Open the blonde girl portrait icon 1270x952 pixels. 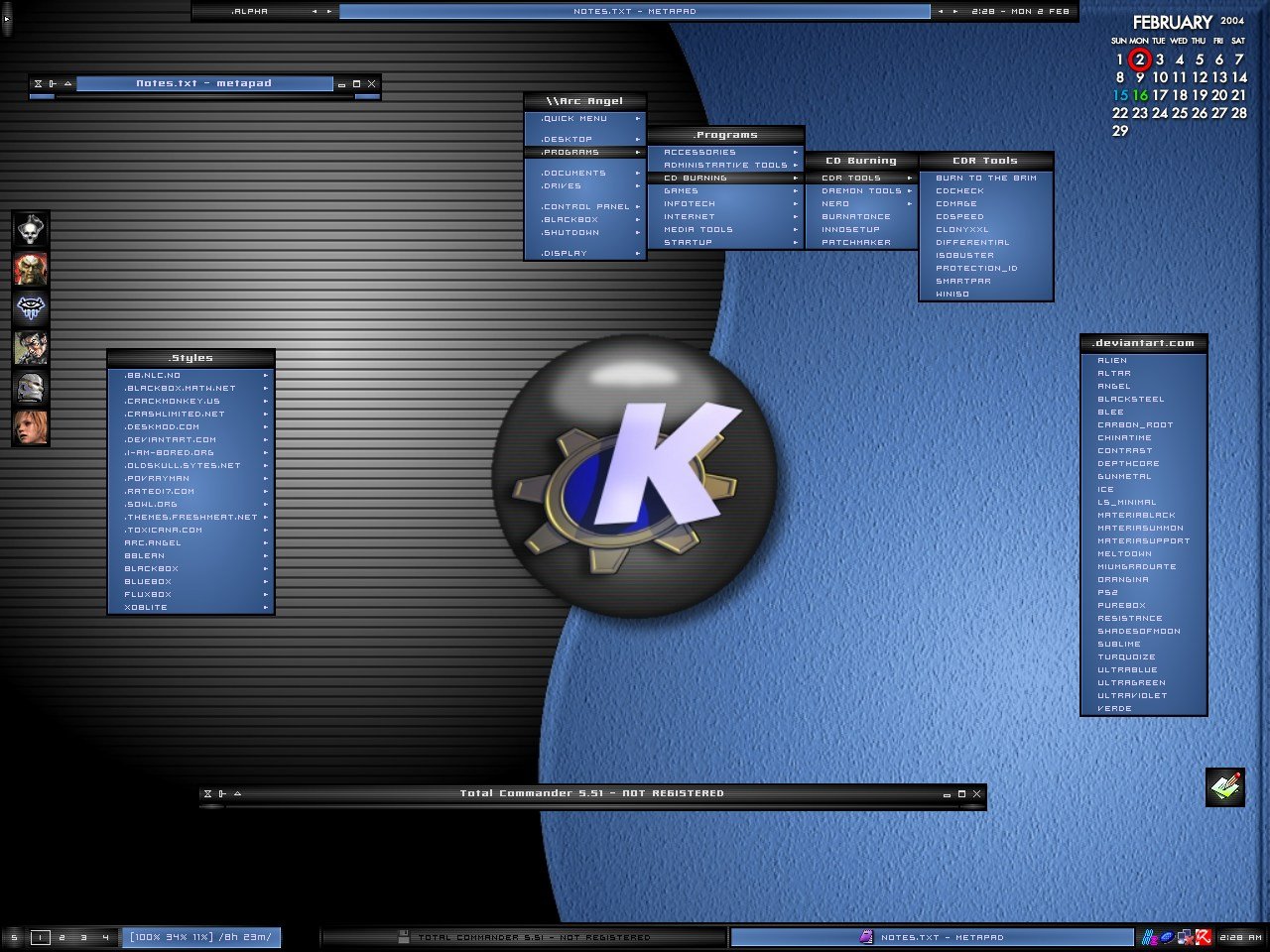31,427
